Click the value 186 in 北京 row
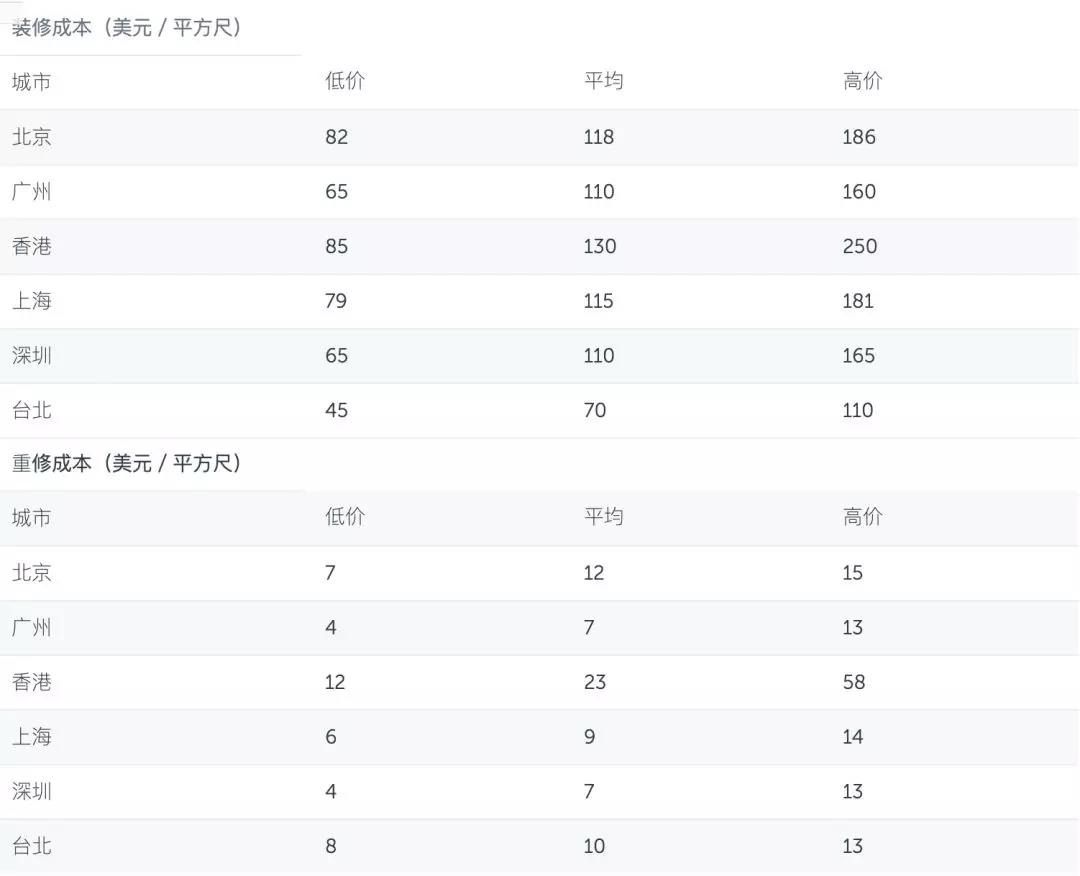1080x876 pixels. click(858, 137)
